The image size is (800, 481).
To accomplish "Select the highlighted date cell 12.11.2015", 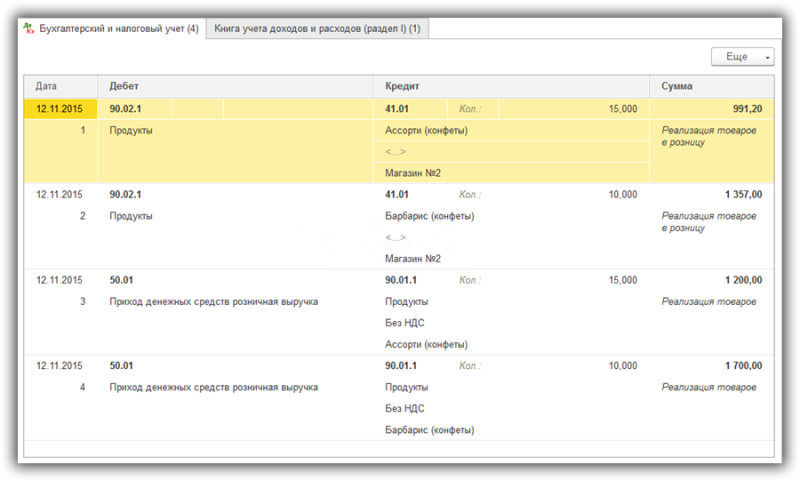I will point(61,109).
